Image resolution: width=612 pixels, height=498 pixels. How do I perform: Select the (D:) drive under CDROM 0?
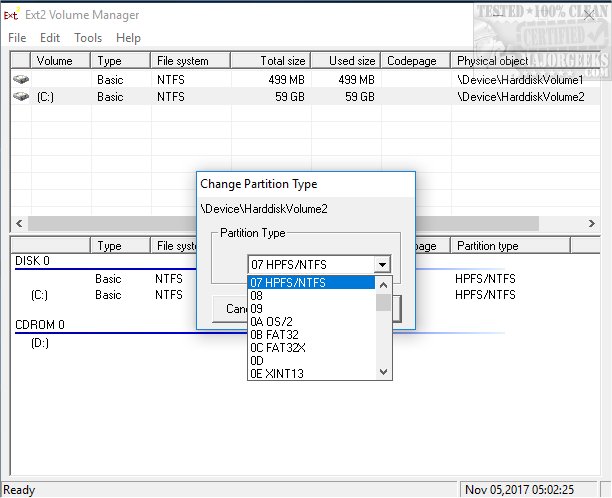[x=39, y=343]
